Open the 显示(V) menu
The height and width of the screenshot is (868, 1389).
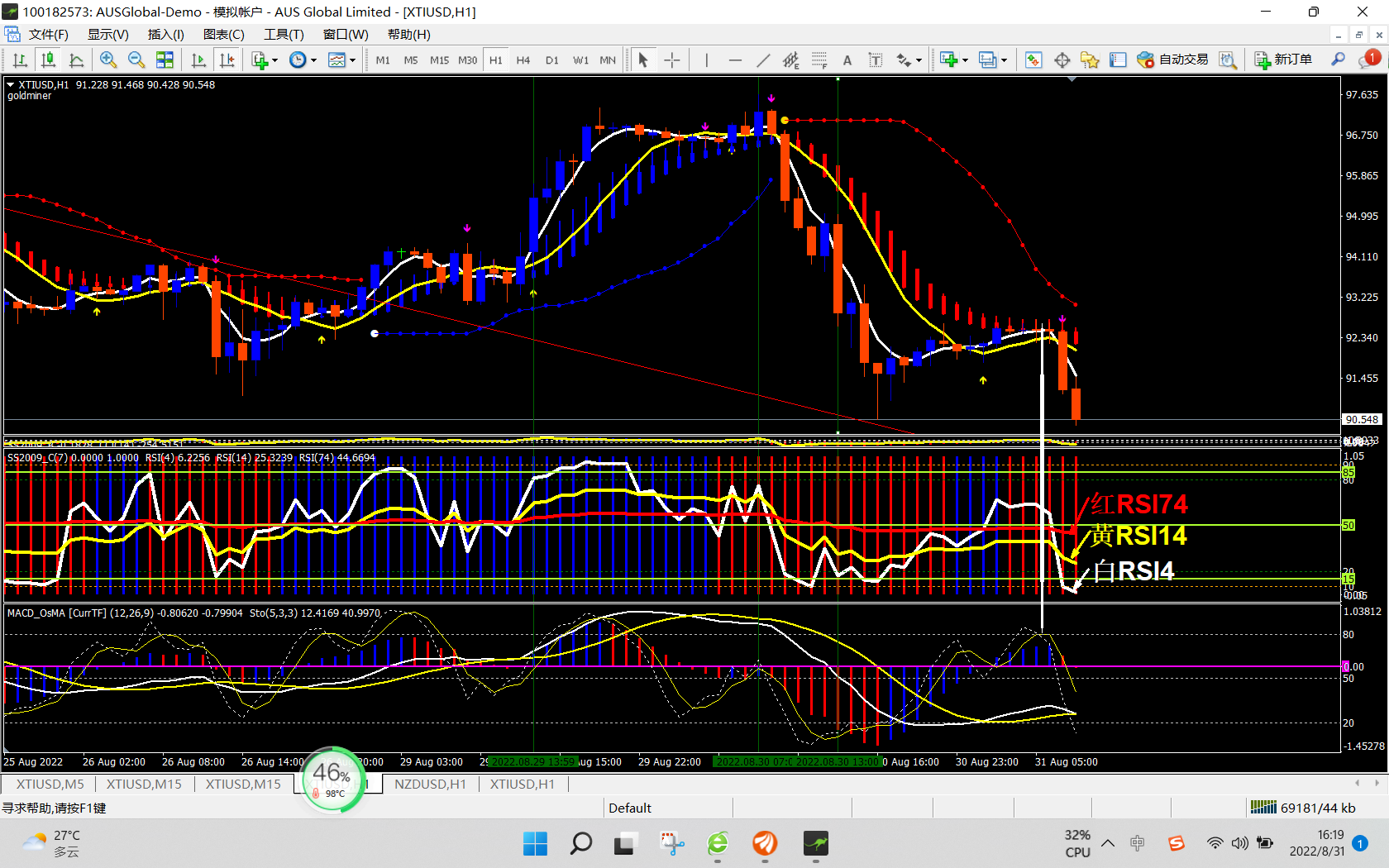(x=108, y=34)
